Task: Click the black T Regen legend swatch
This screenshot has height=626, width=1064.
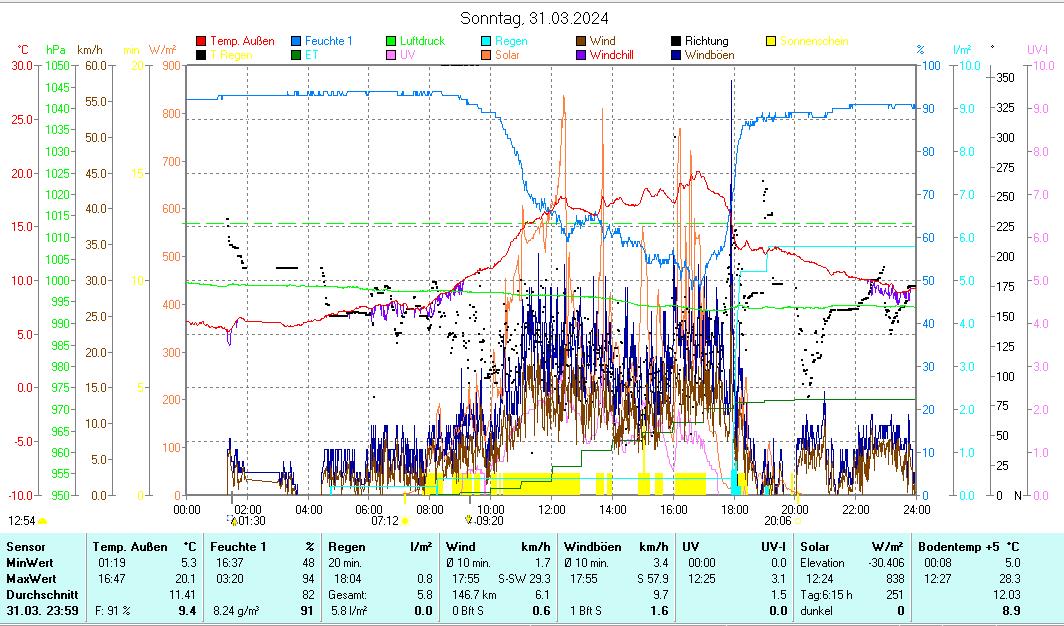Action: coord(201,55)
